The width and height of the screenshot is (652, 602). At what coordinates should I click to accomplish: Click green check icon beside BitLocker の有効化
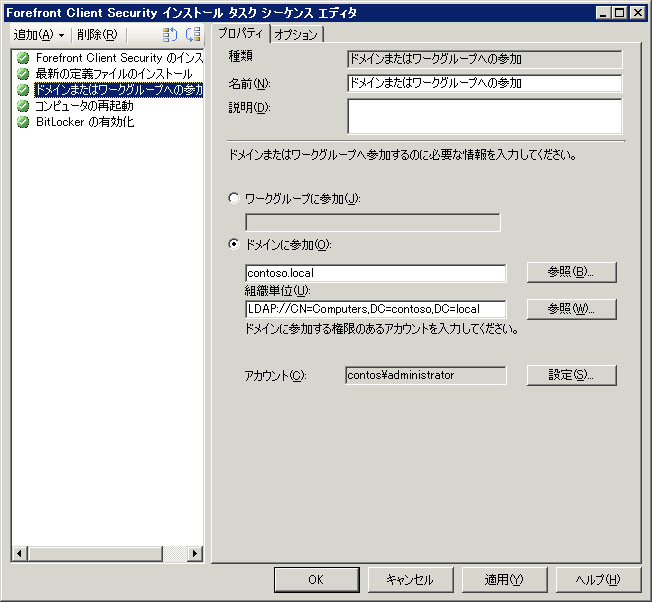23,122
